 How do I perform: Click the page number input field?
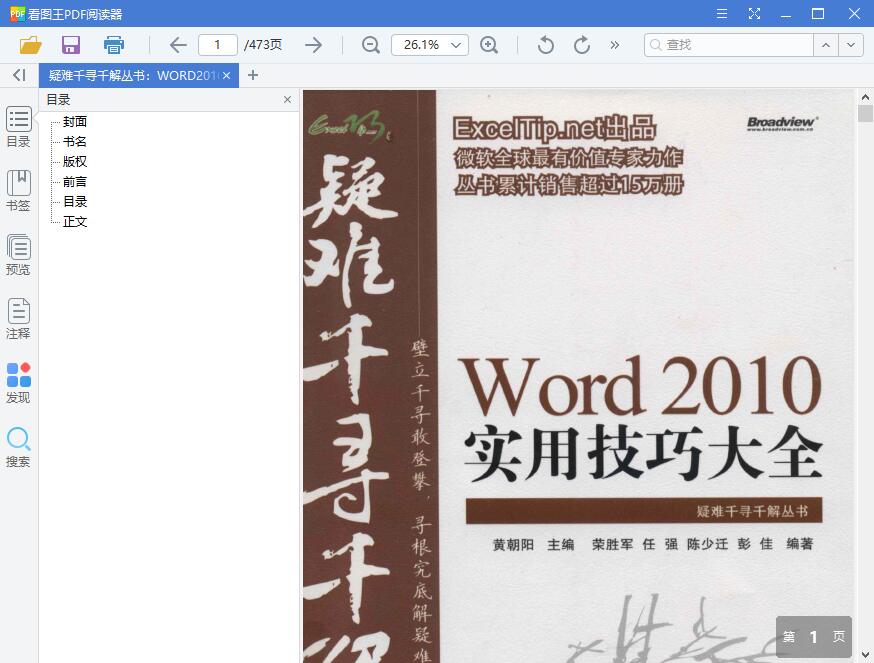[218, 45]
